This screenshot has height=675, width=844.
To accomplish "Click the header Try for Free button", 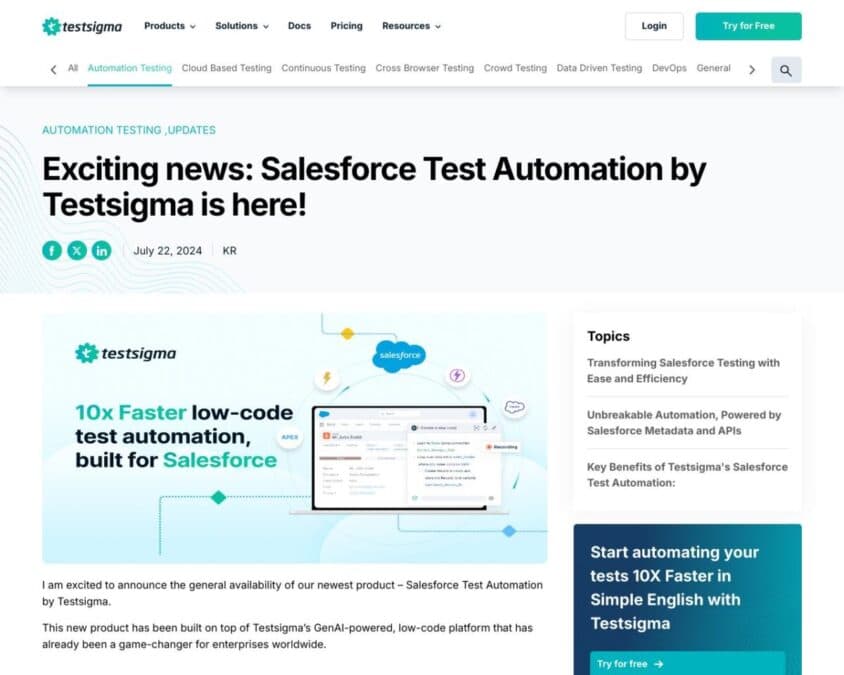I will coord(748,26).
